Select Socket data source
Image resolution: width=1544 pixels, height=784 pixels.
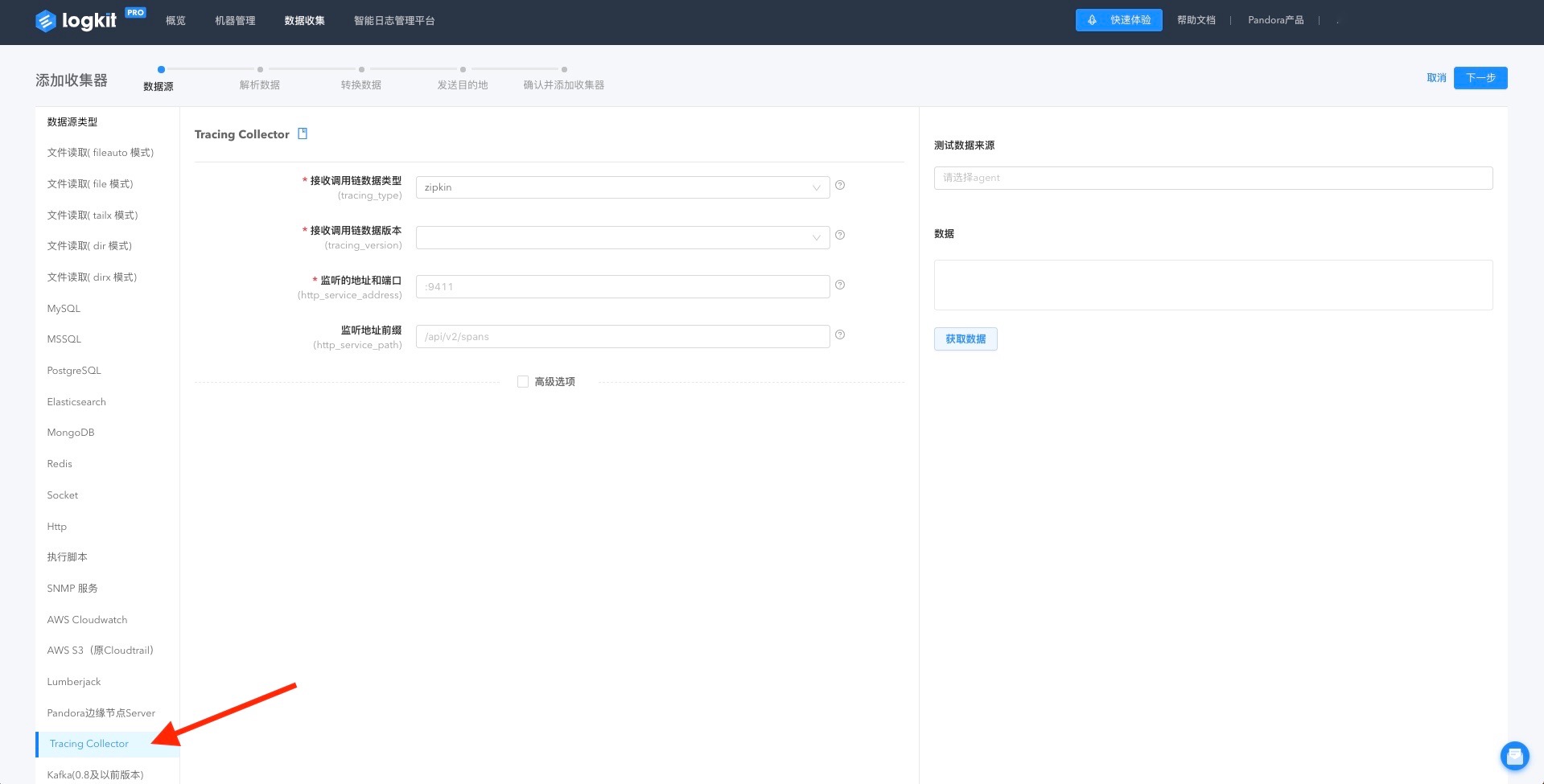[63, 495]
